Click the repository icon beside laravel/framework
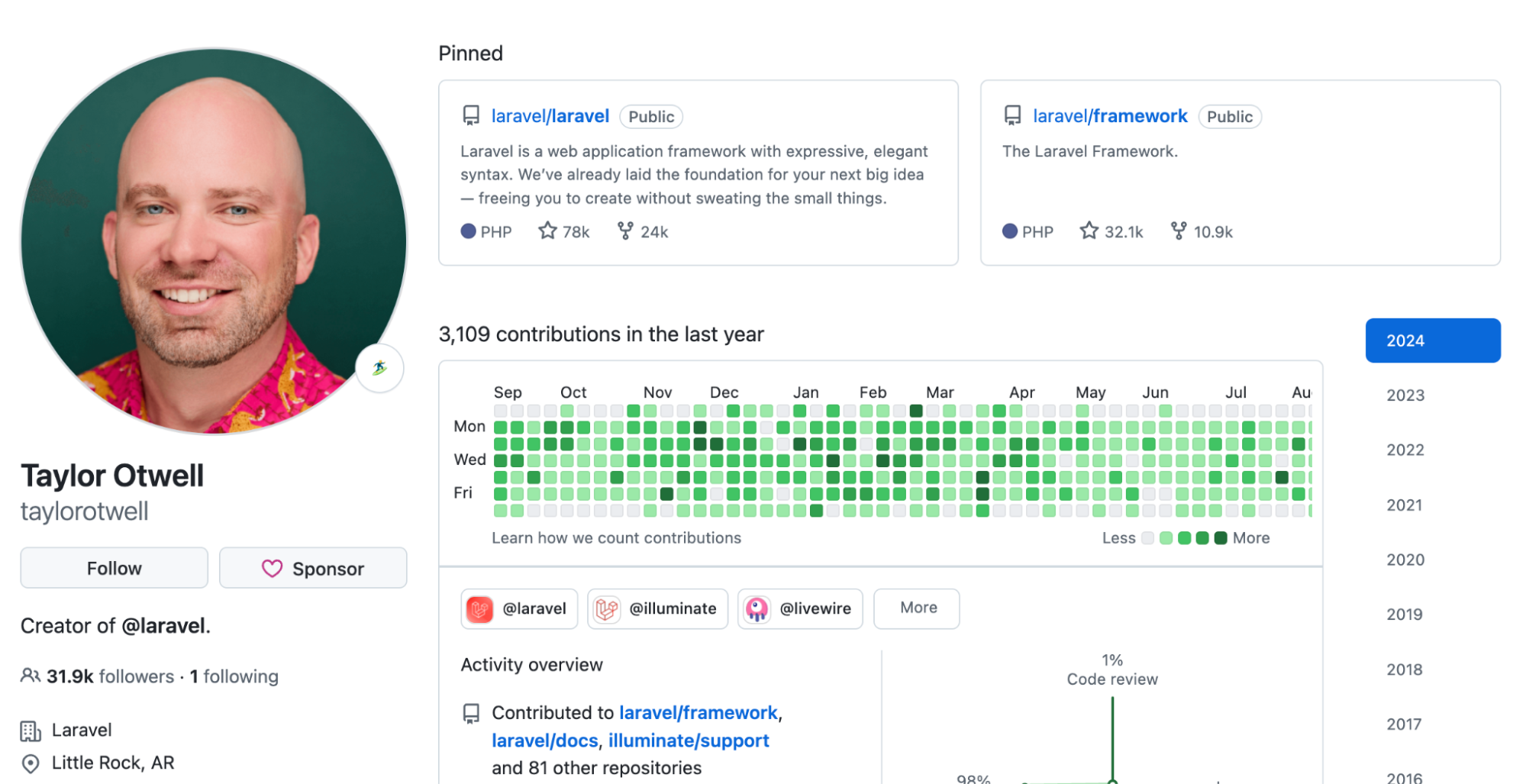This screenshot has height=784, width=1526. pos(1012,116)
